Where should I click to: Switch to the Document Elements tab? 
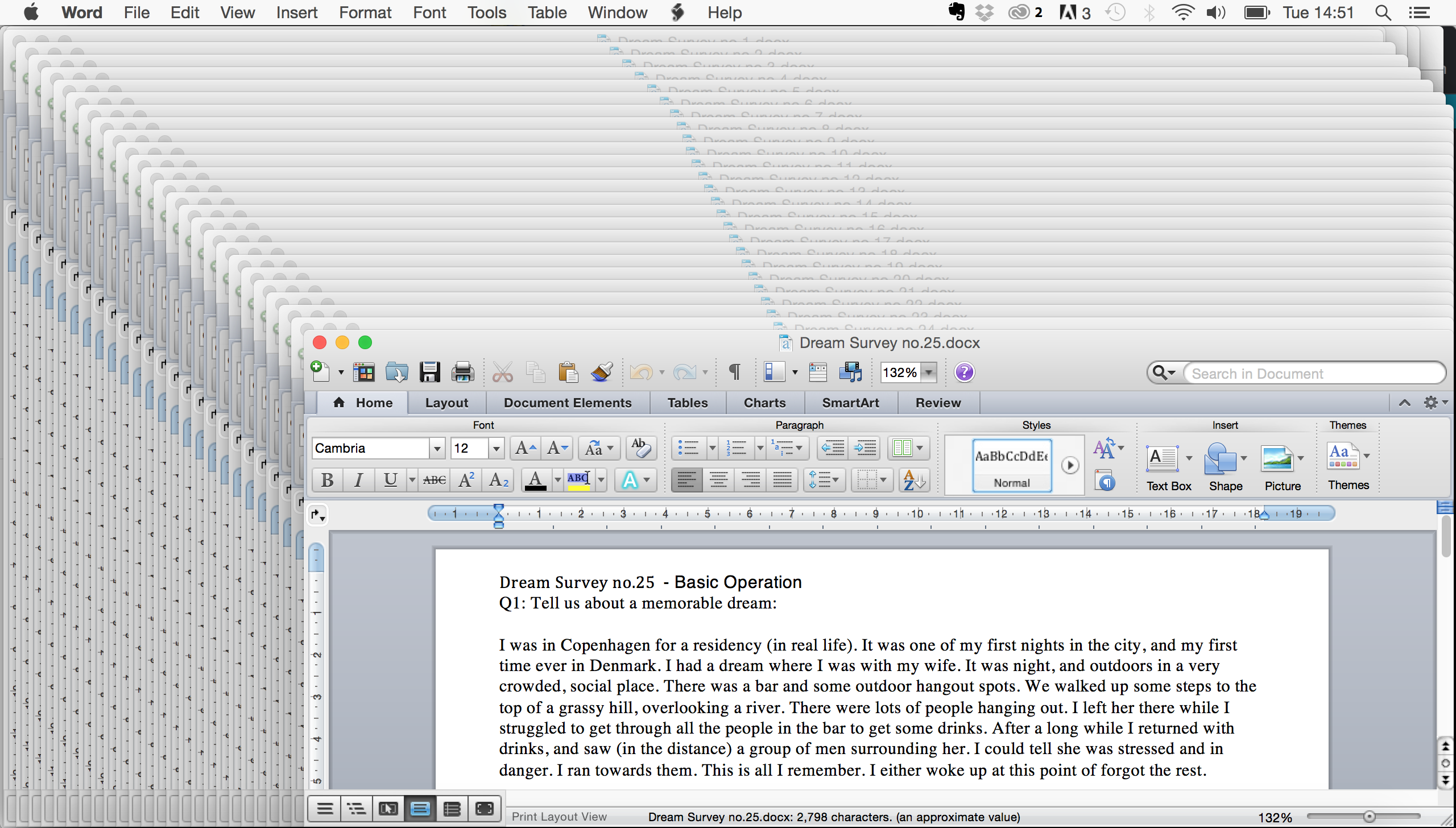click(567, 403)
